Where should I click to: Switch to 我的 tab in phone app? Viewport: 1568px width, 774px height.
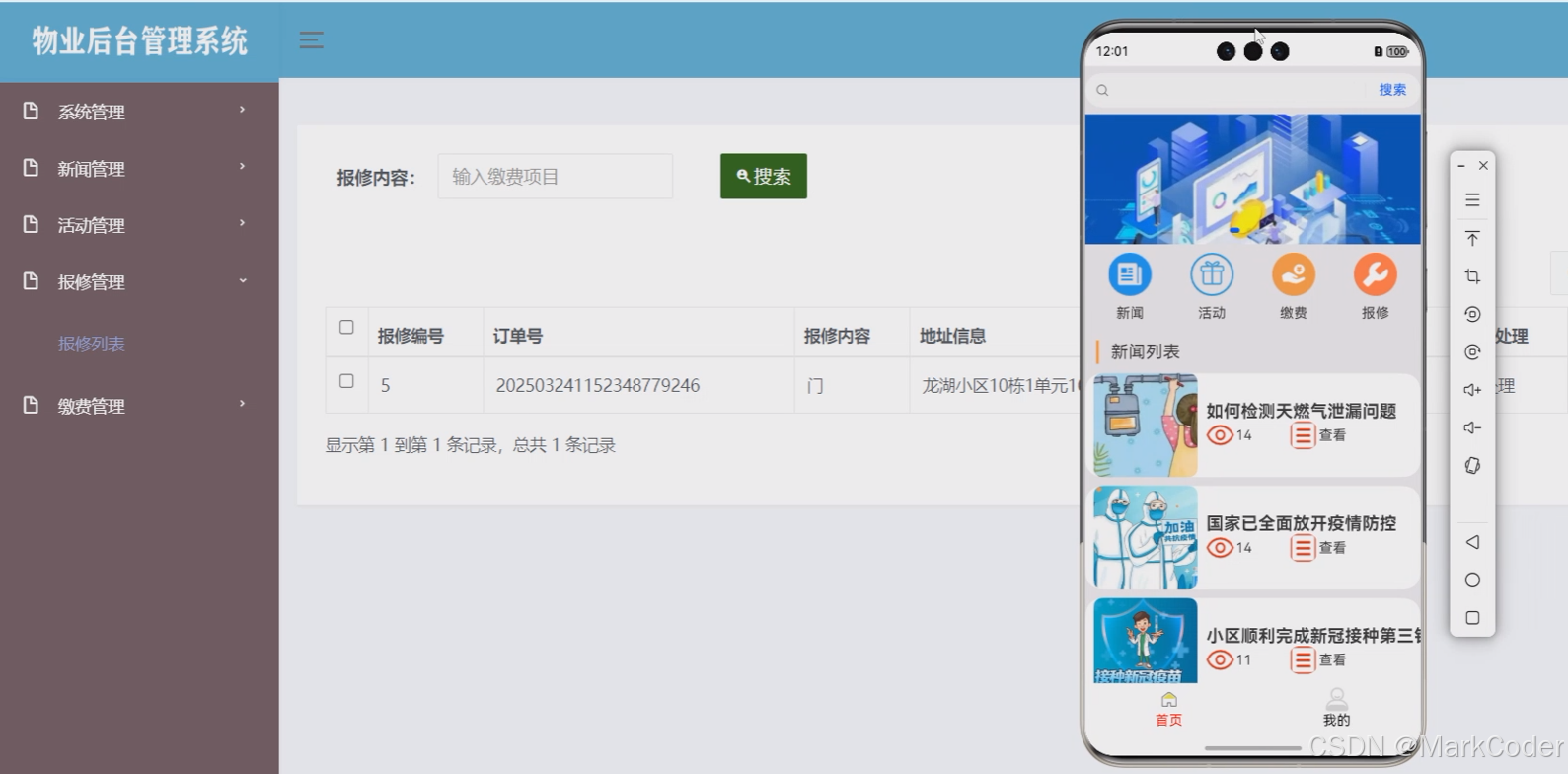click(1336, 709)
